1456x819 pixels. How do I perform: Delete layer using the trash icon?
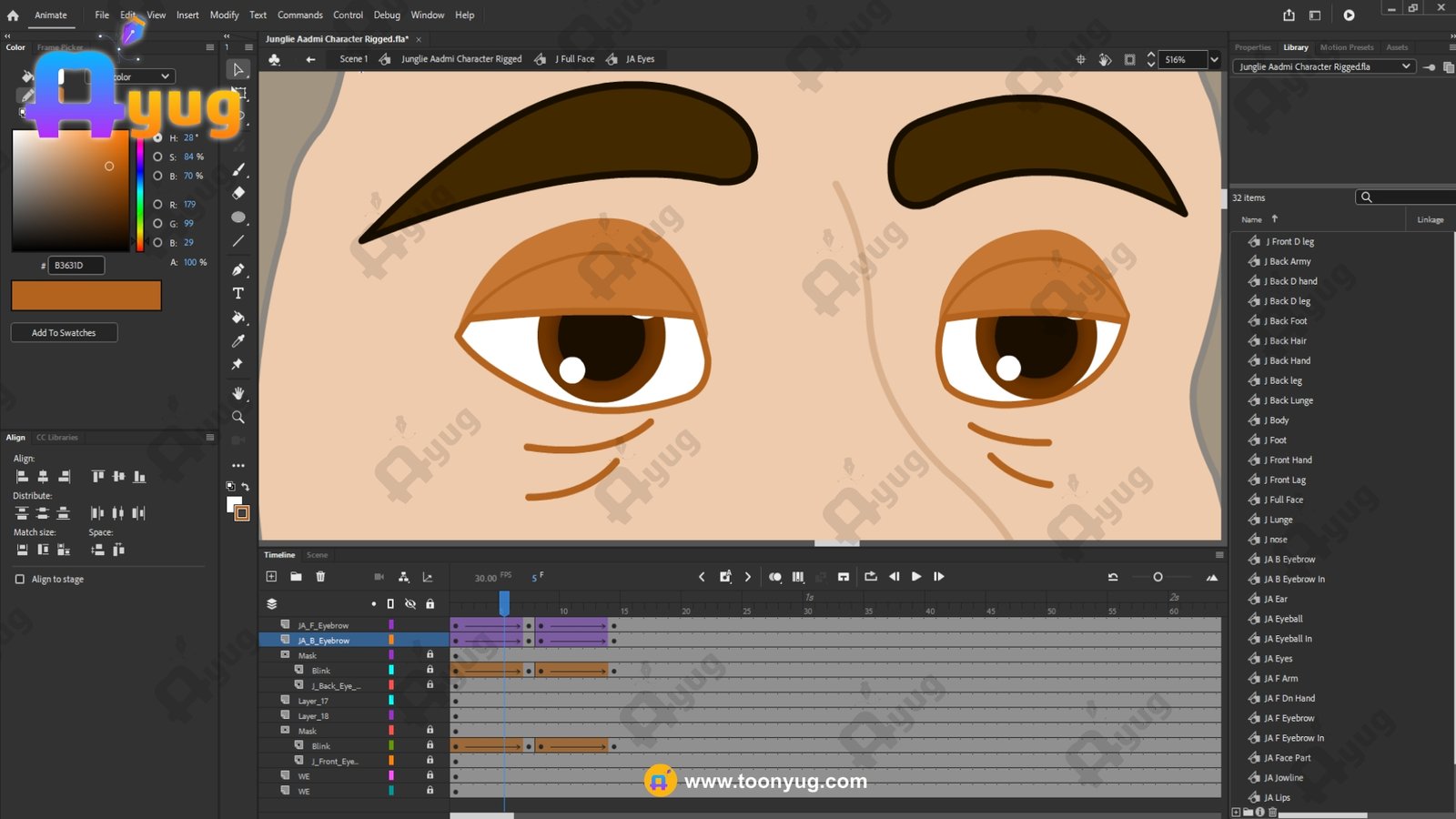320,577
